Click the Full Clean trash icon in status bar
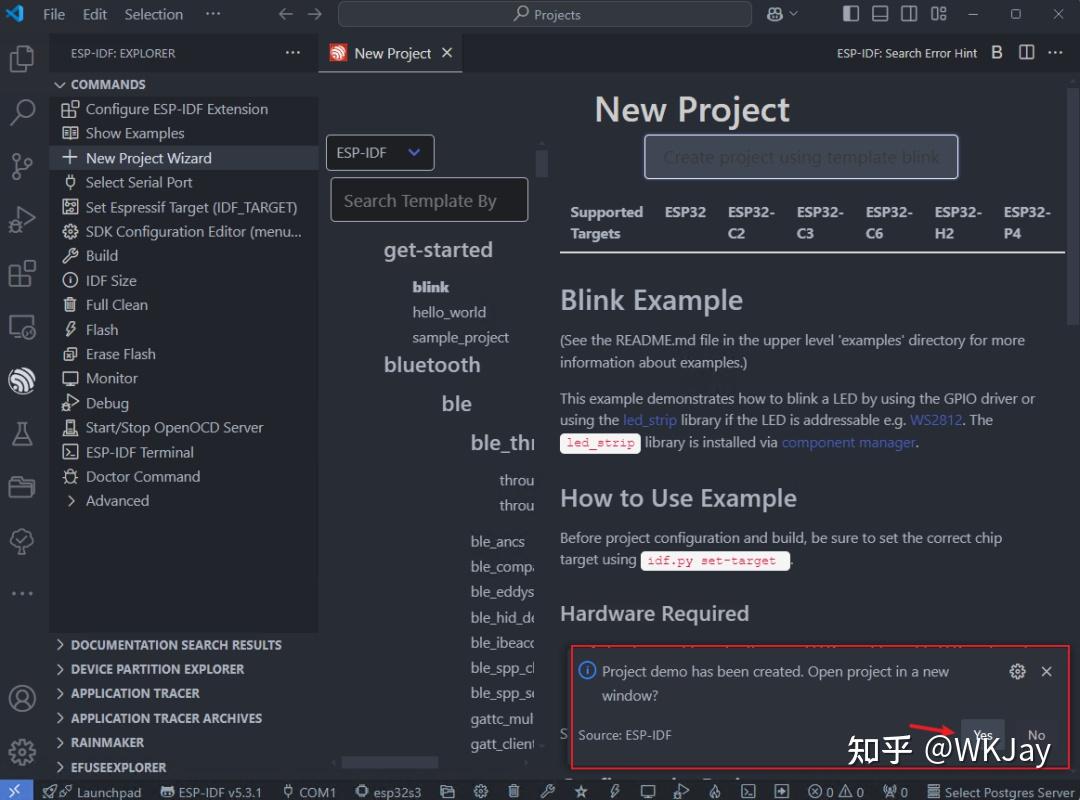The height and width of the screenshot is (800, 1080). tap(513, 791)
